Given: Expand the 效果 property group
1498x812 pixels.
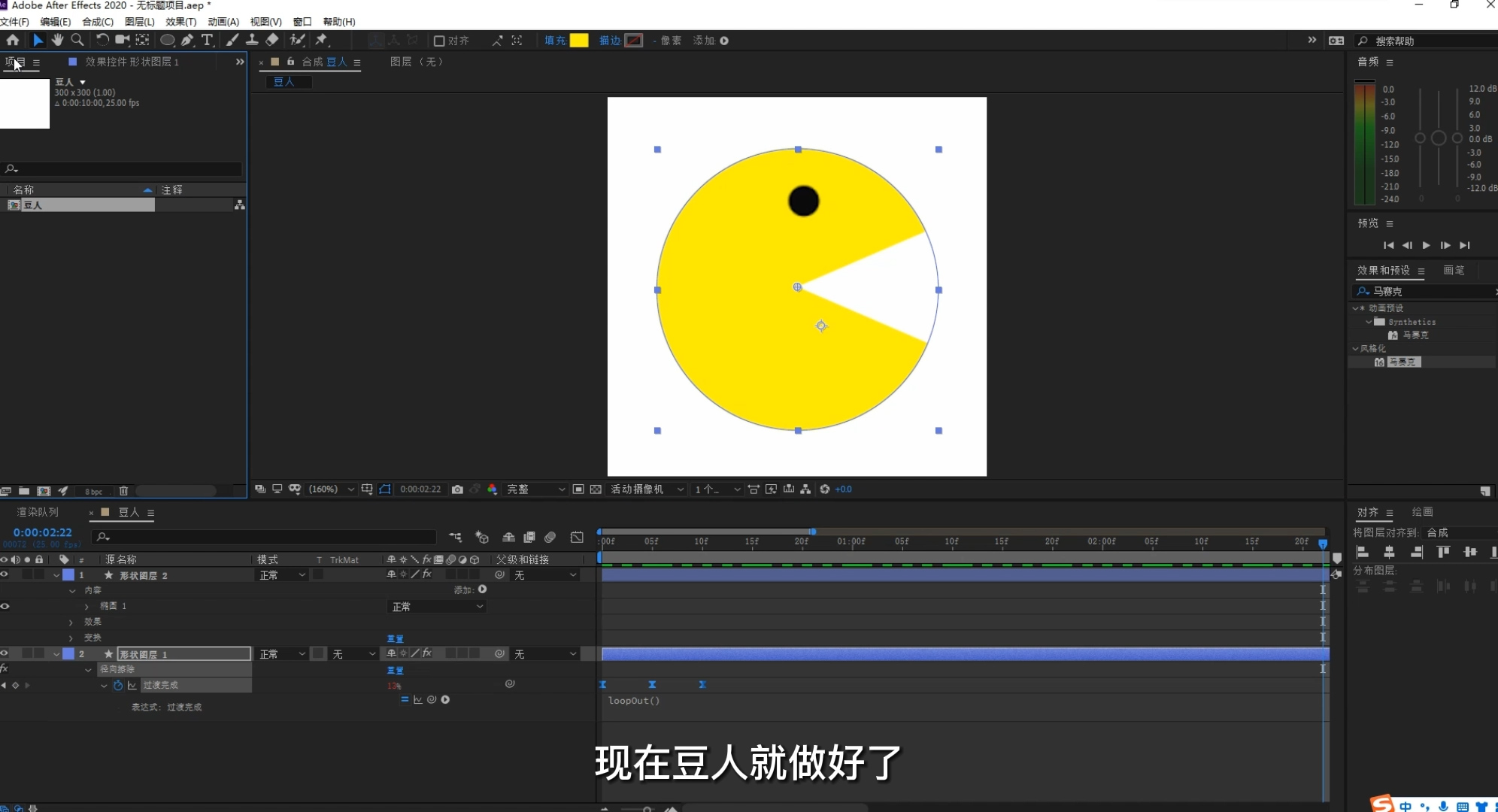Looking at the screenshot, I should coord(71,623).
